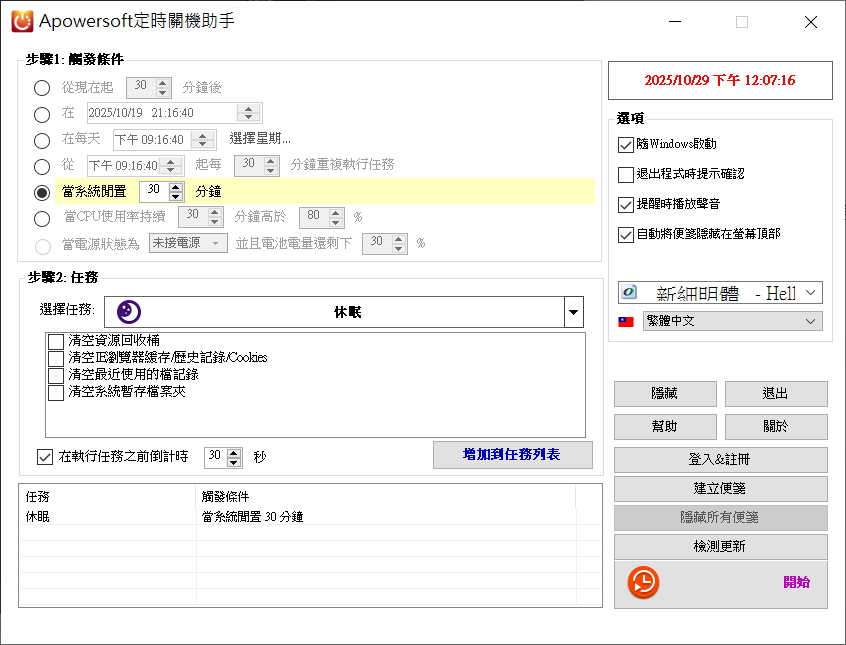Increase the CPU percentage 80 stepper
This screenshot has height=645, width=846.
coord(336,213)
